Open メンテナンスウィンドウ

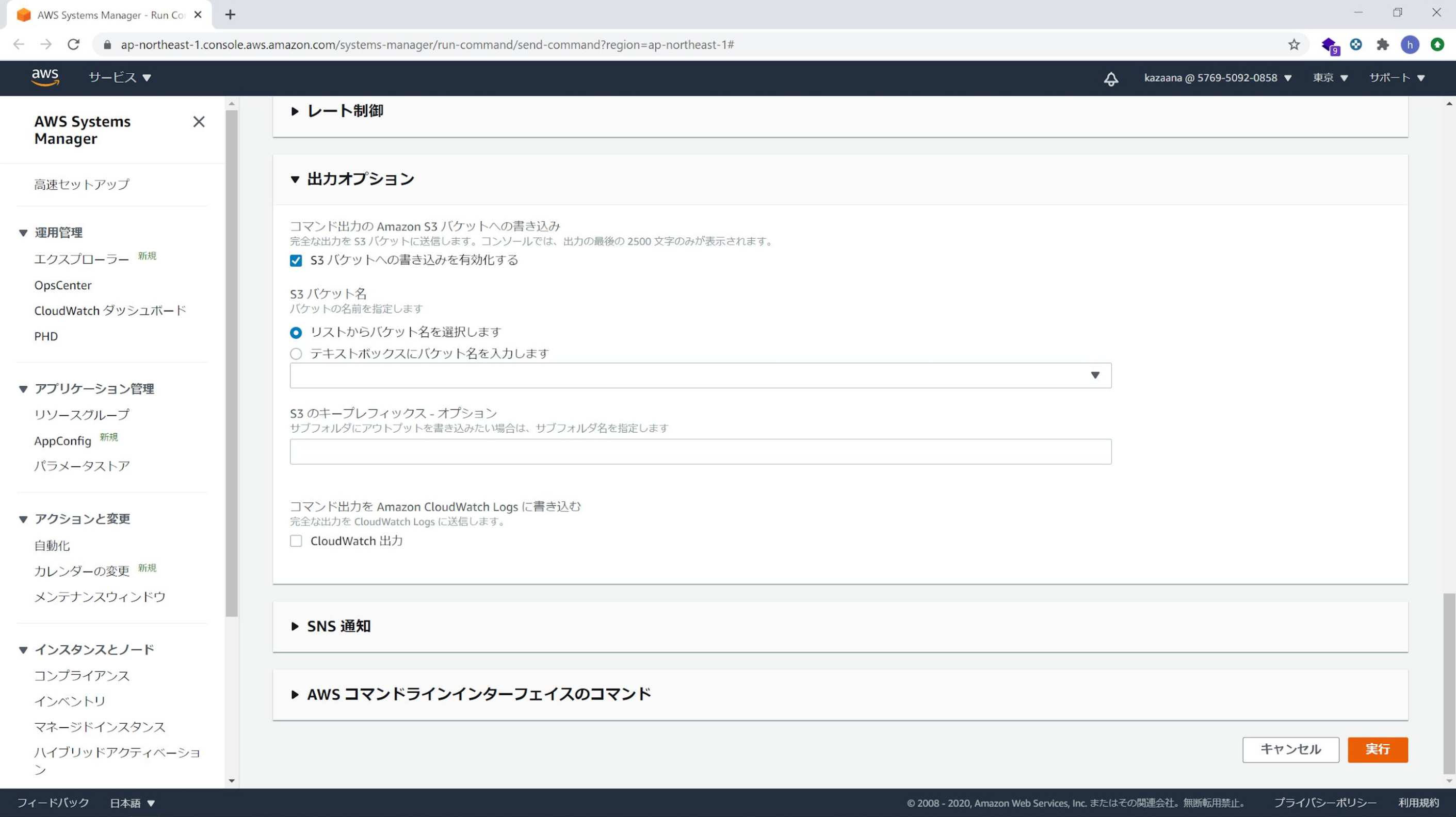(100, 597)
